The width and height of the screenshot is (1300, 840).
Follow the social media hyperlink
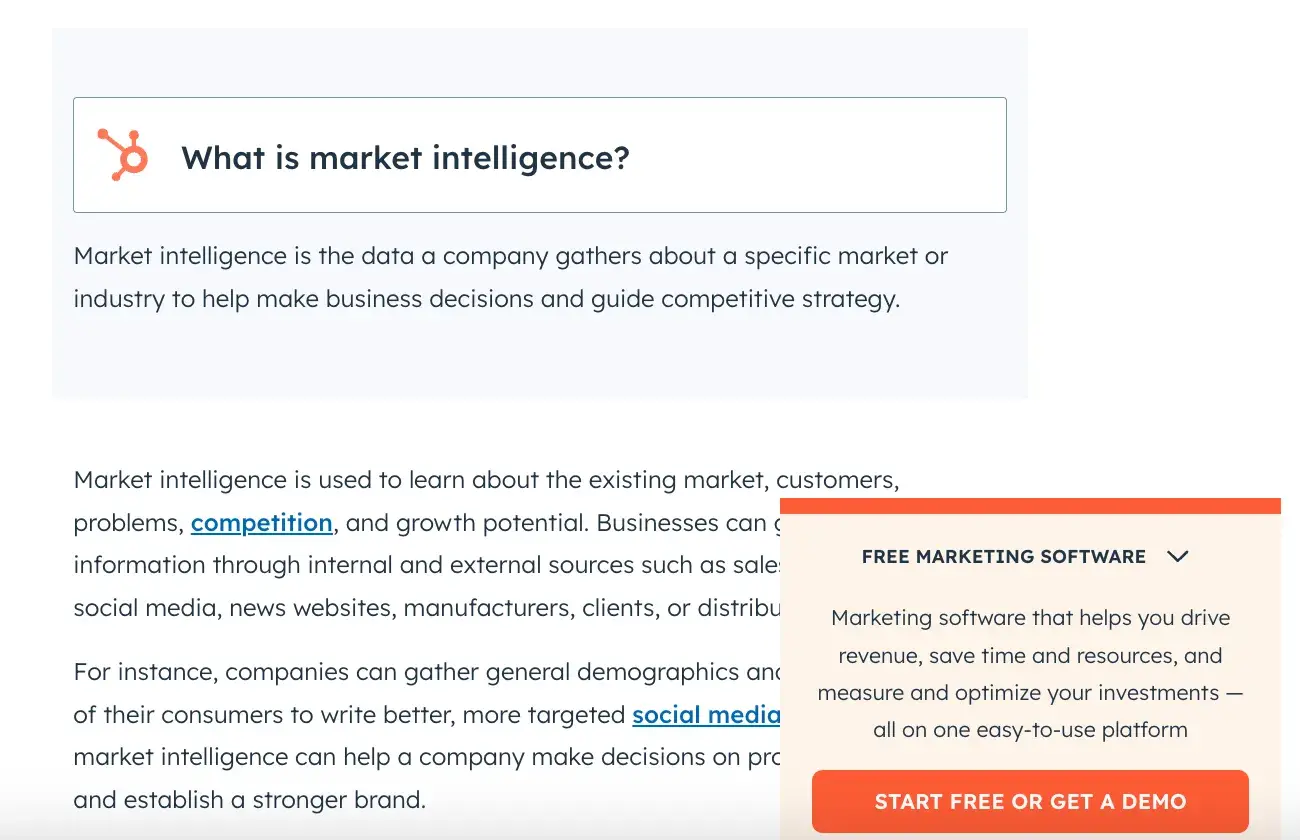coord(706,714)
